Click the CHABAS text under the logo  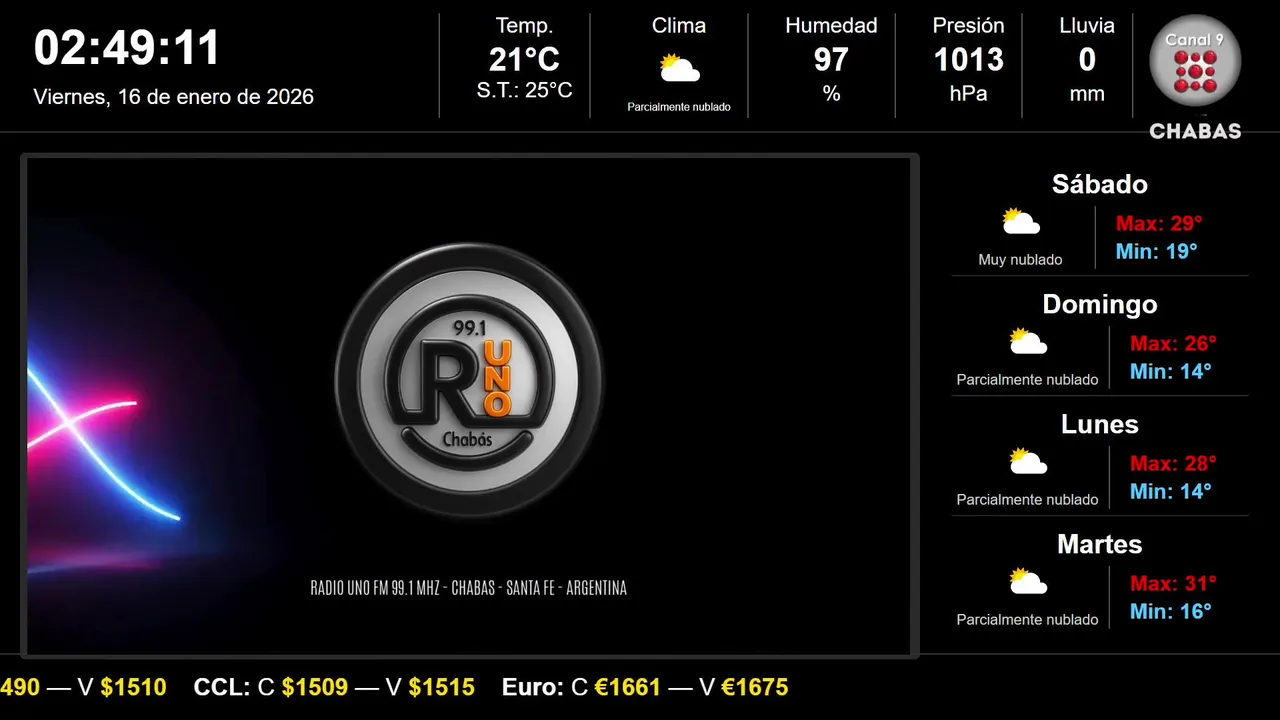click(x=1195, y=131)
